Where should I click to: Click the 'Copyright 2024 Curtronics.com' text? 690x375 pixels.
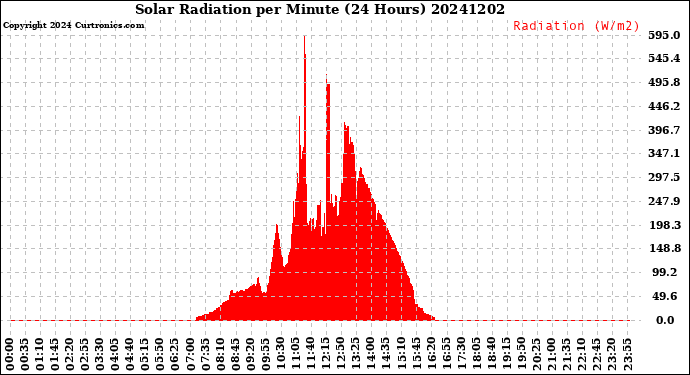pos(73,25)
